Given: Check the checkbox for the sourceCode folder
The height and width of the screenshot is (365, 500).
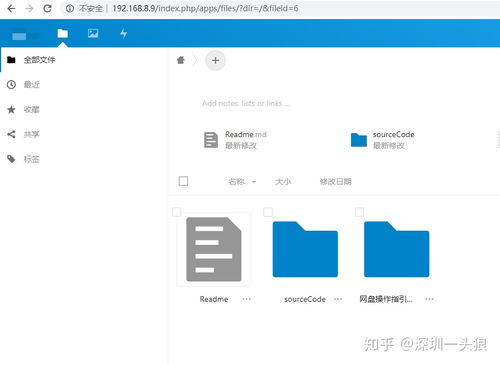Looking at the screenshot, I should click(268, 212).
